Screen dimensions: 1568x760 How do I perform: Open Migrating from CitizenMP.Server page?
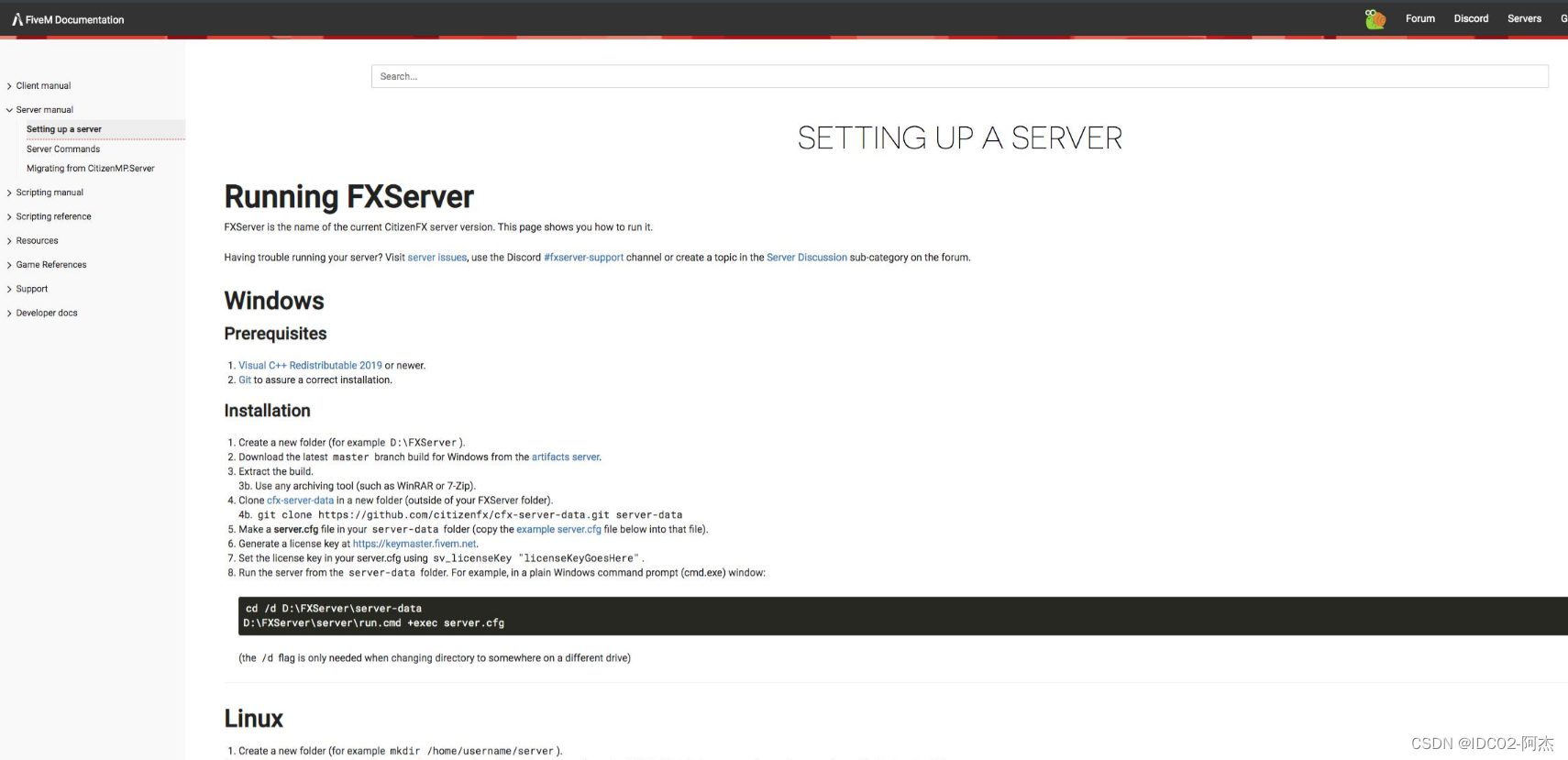(91, 169)
